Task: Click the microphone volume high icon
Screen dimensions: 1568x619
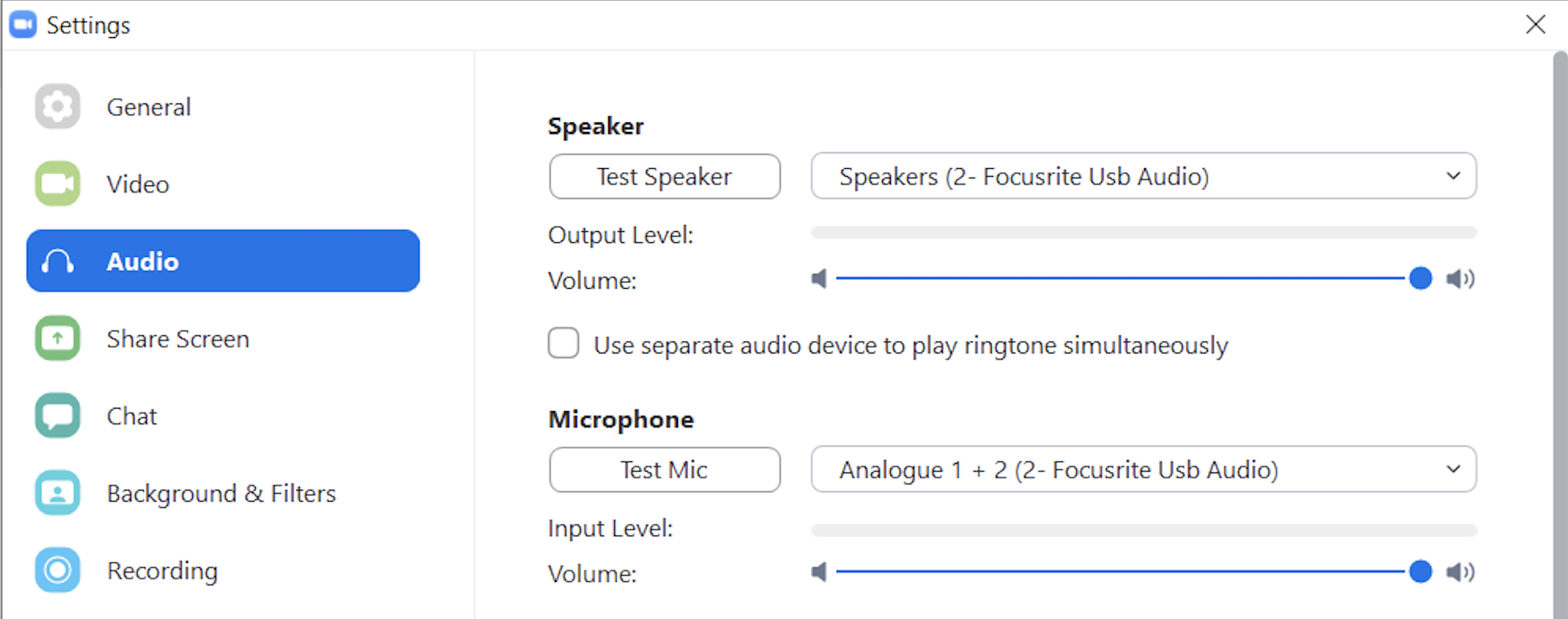Action: pyautogui.click(x=1460, y=572)
